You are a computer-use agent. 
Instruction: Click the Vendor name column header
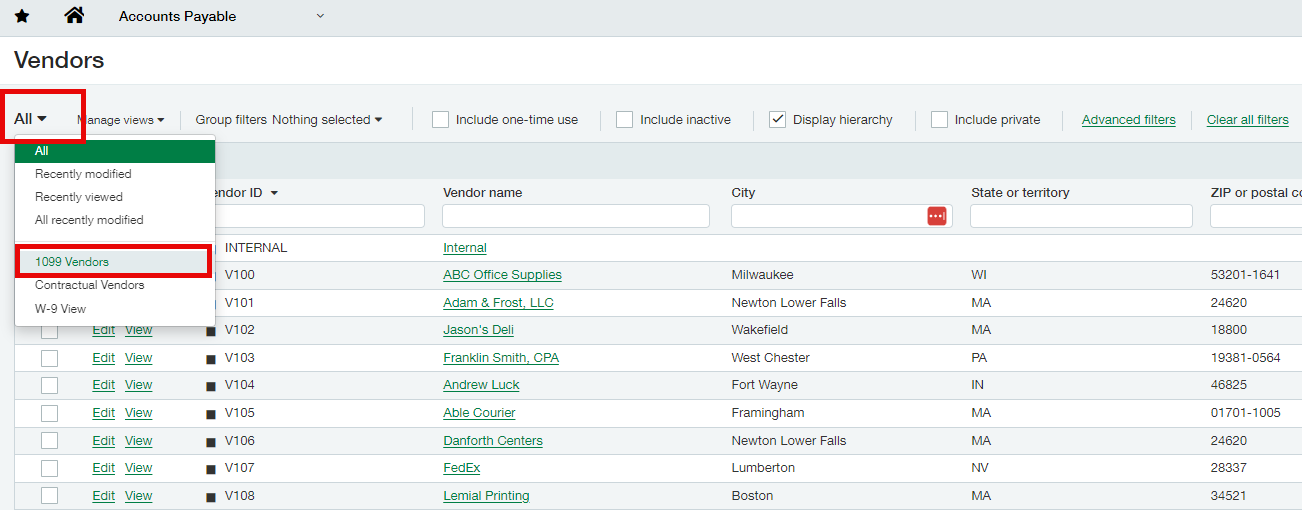[482, 193]
